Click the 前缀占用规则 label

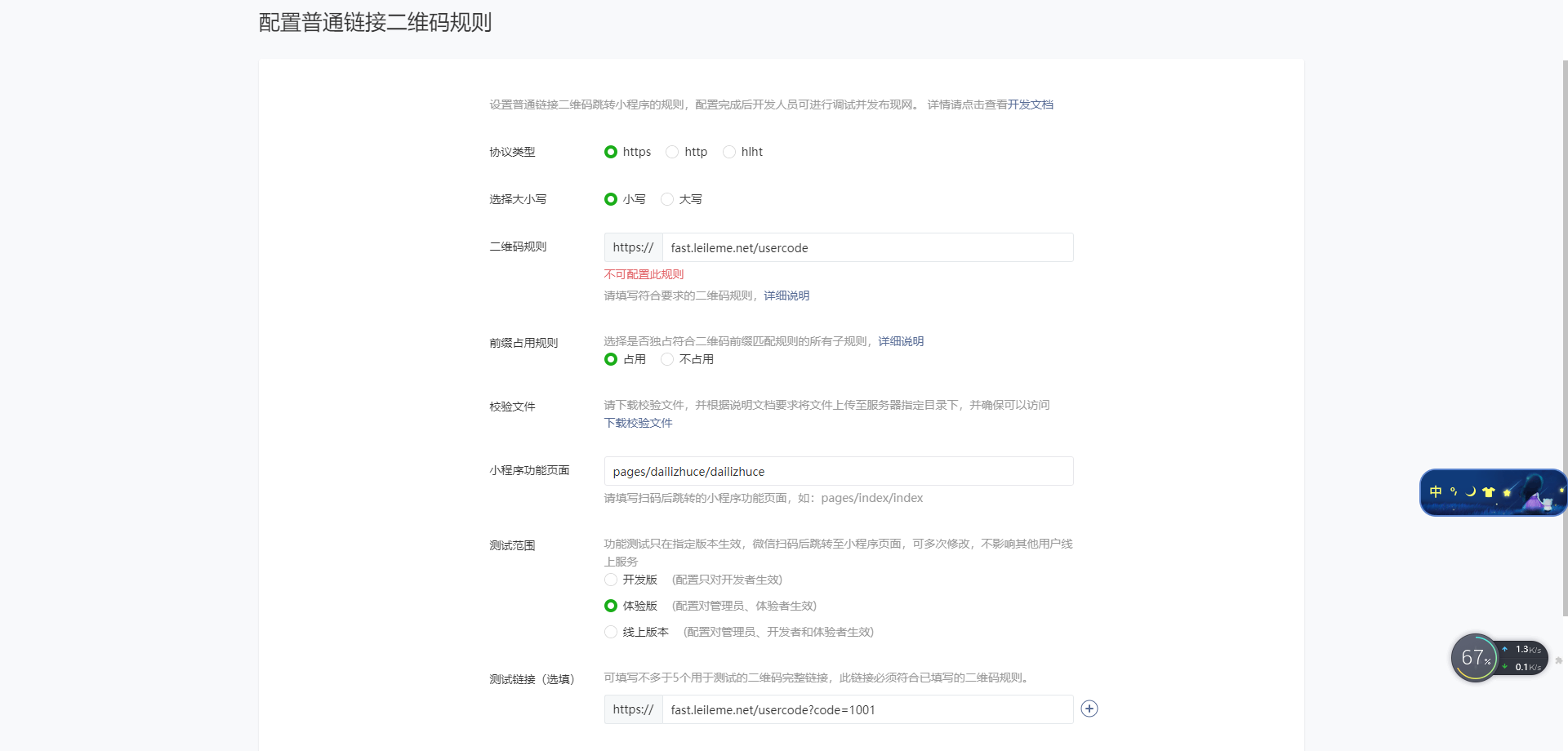(x=523, y=343)
